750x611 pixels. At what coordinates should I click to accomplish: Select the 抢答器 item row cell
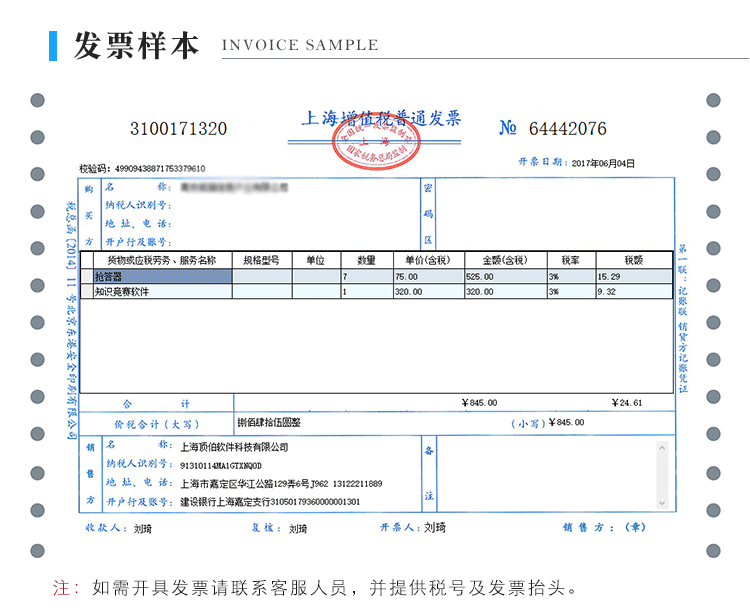(x=162, y=276)
